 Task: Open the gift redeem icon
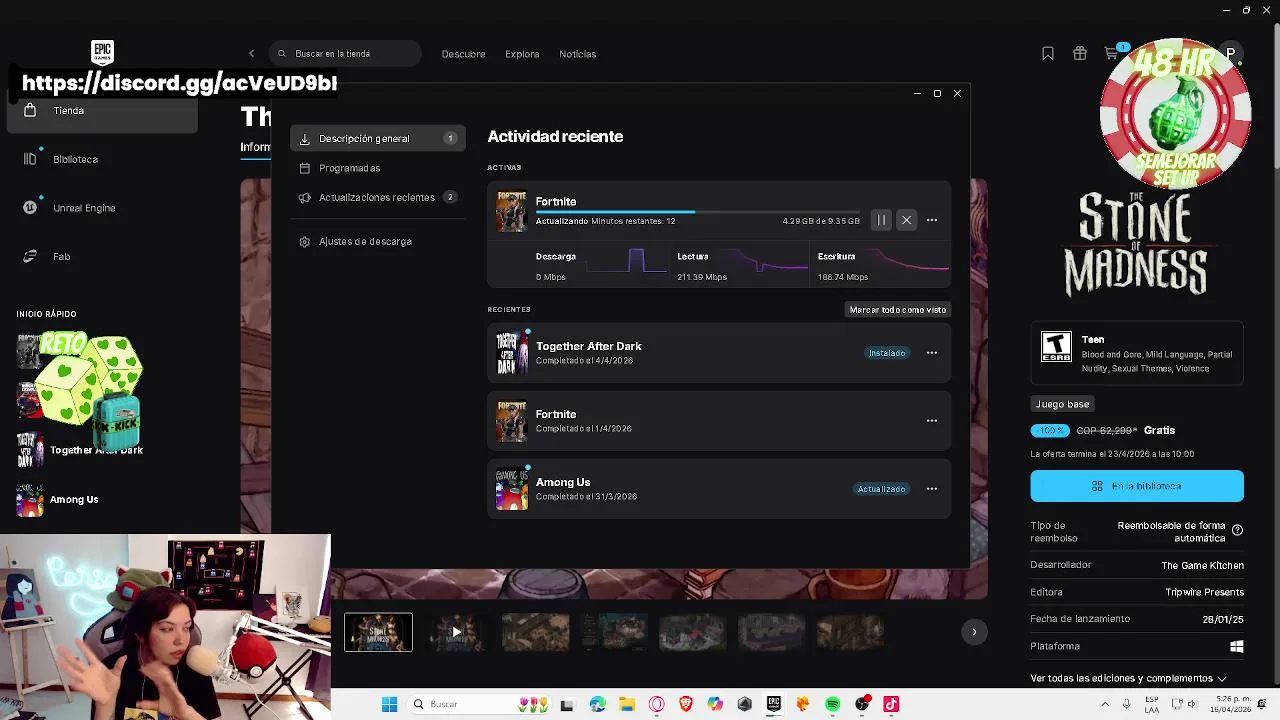pos(1079,54)
